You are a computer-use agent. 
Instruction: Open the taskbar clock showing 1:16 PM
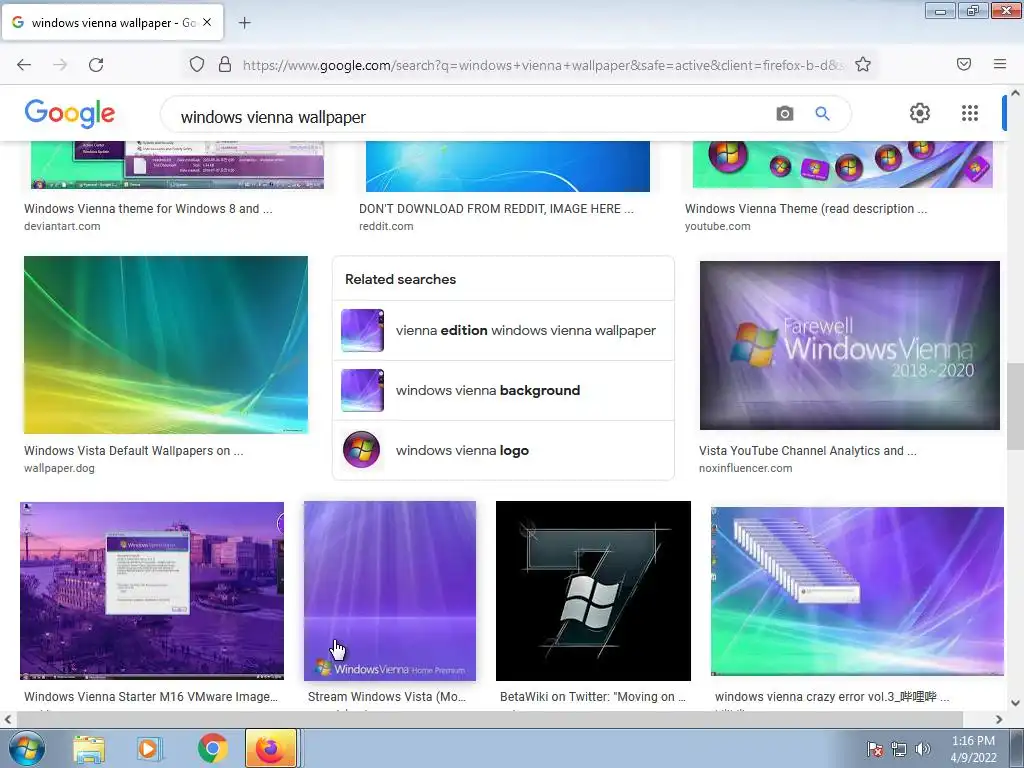point(973,749)
